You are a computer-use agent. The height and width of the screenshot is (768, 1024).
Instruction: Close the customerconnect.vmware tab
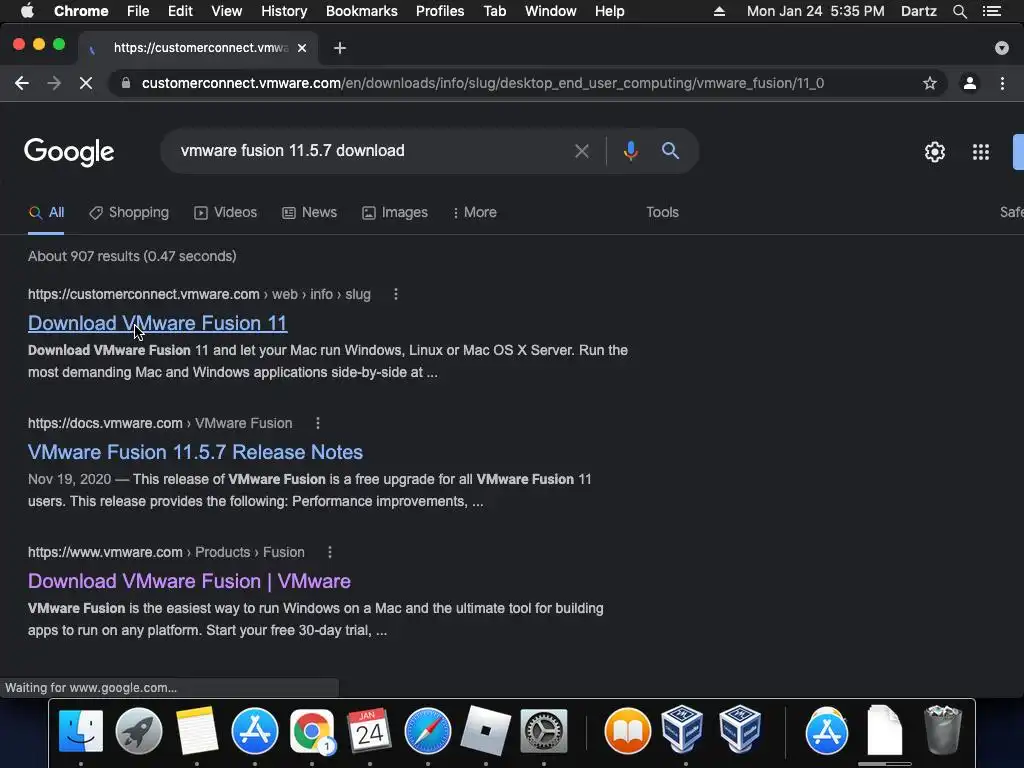point(302,48)
